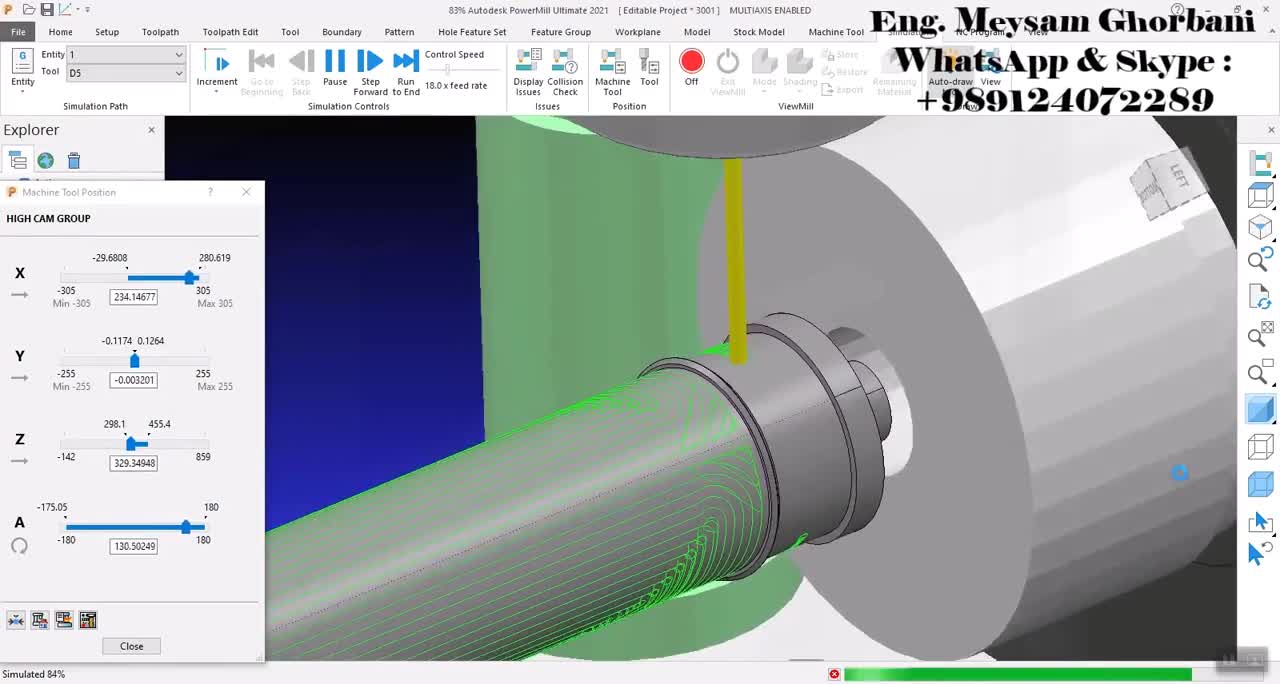Click the view ISO cube icon

point(1260,227)
